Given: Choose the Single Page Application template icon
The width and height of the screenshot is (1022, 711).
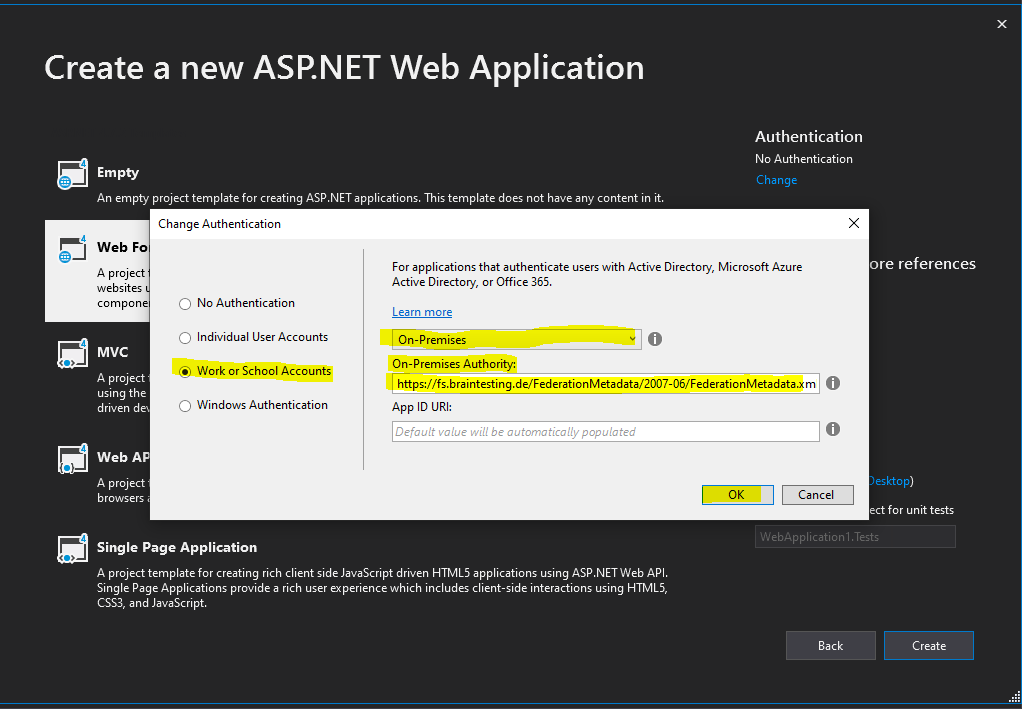Looking at the screenshot, I should point(72,549).
